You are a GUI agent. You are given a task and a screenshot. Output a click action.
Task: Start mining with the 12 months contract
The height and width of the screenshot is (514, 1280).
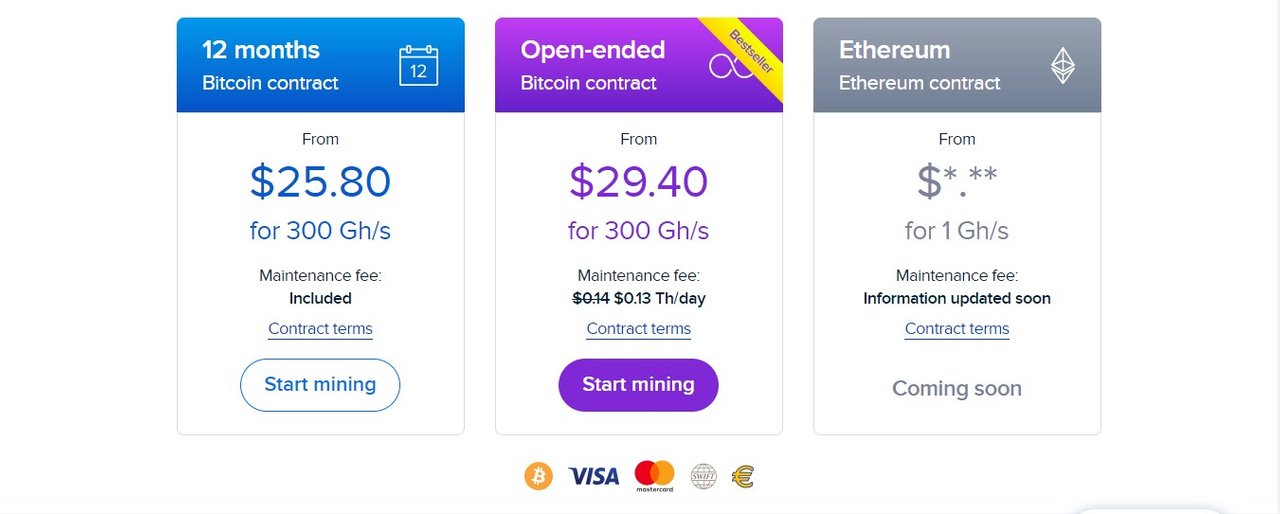click(x=320, y=385)
